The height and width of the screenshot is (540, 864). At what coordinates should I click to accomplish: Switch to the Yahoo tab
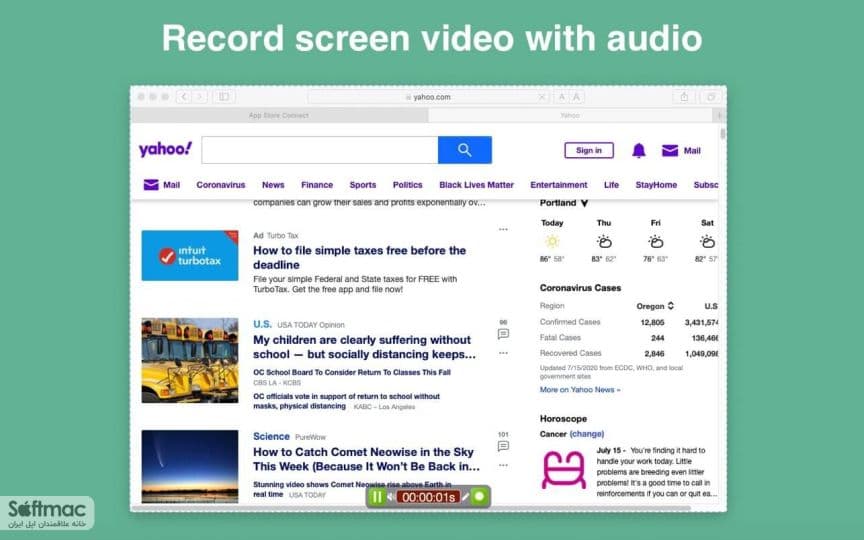point(570,115)
